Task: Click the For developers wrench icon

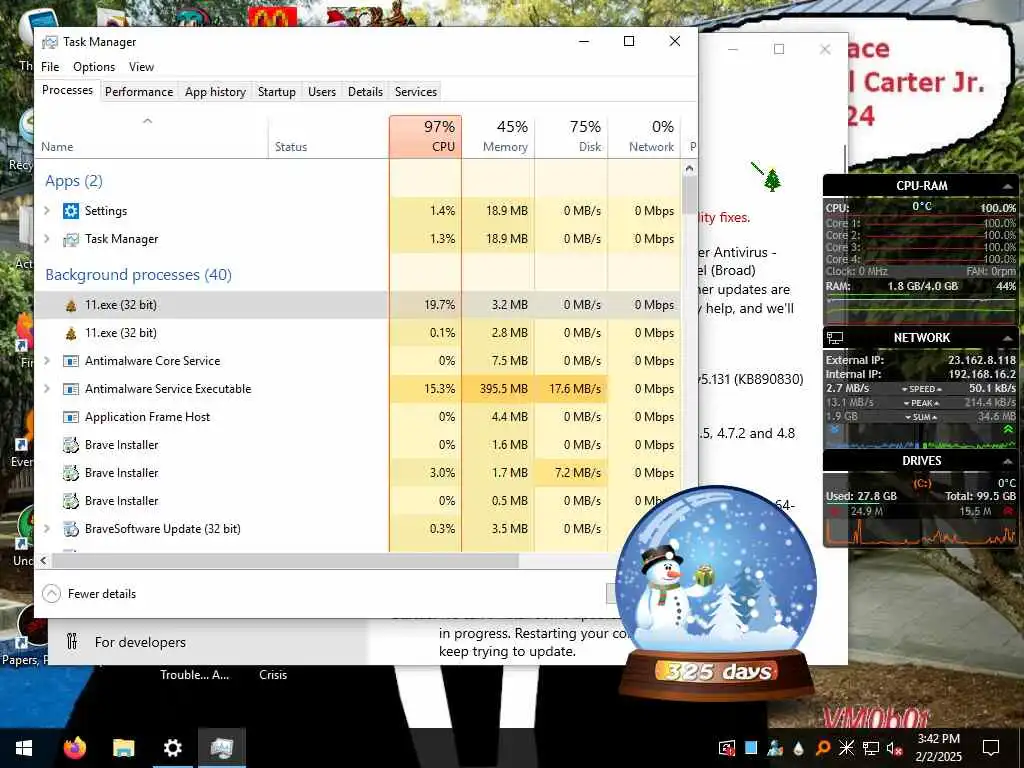Action: point(72,642)
